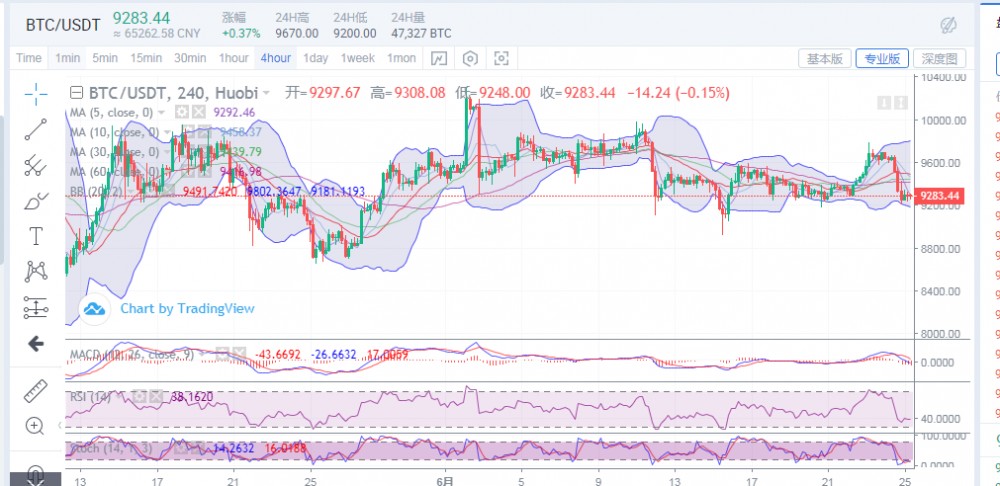Click the Stoch (14, 1, 3) label
The image size is (1000, 486).
pyautogui.click(x=111, y=448)
